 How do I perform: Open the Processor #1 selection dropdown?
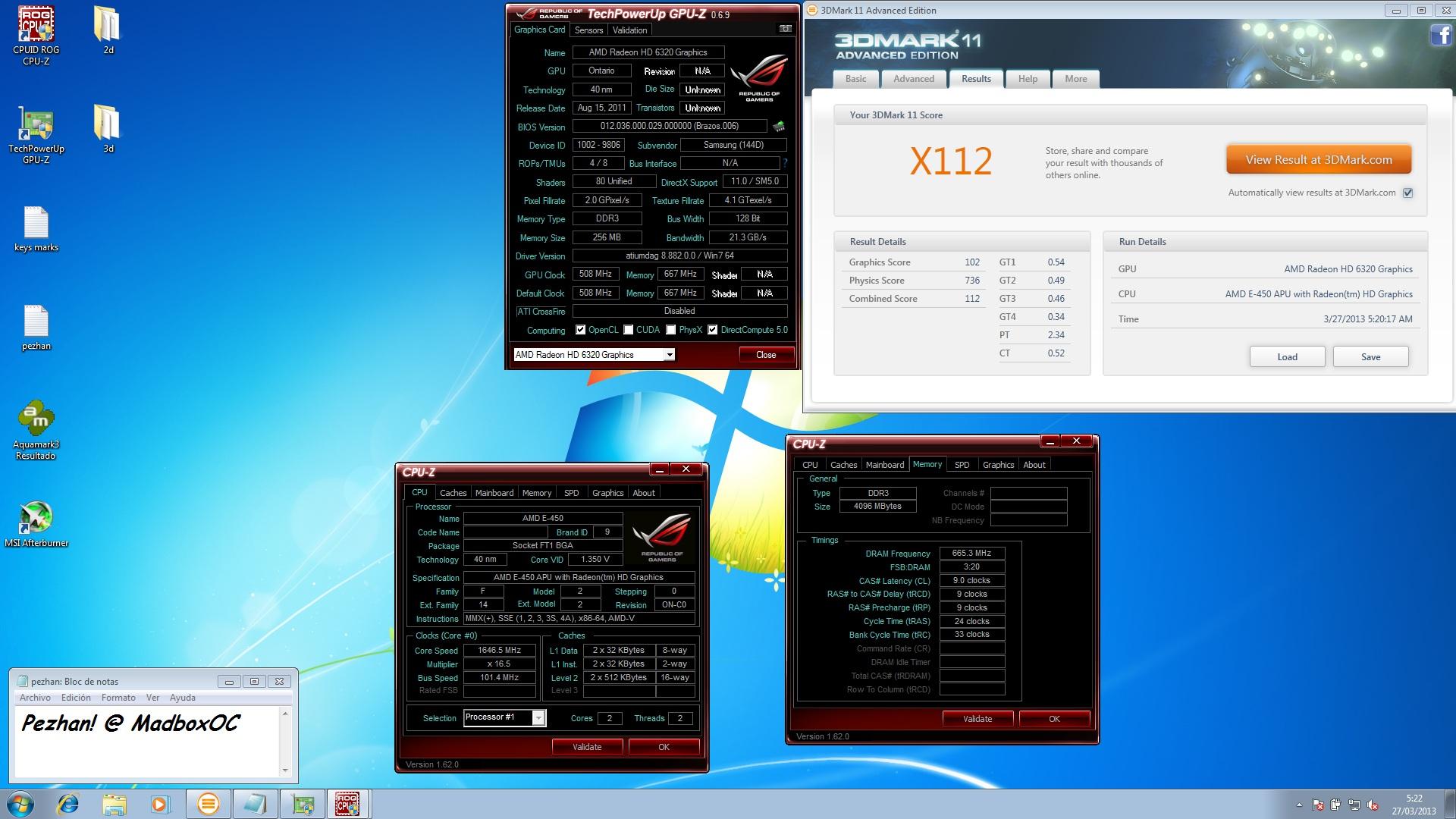pyautogui.click(x=538, y=717)
